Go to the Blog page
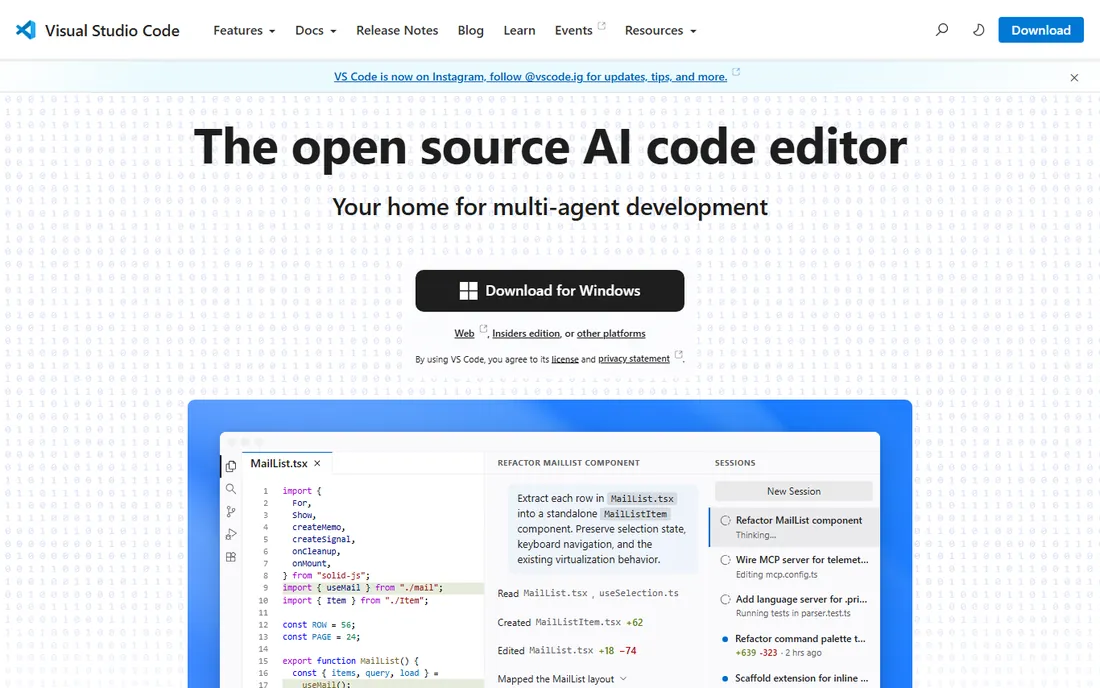 [x=471, y=30]
